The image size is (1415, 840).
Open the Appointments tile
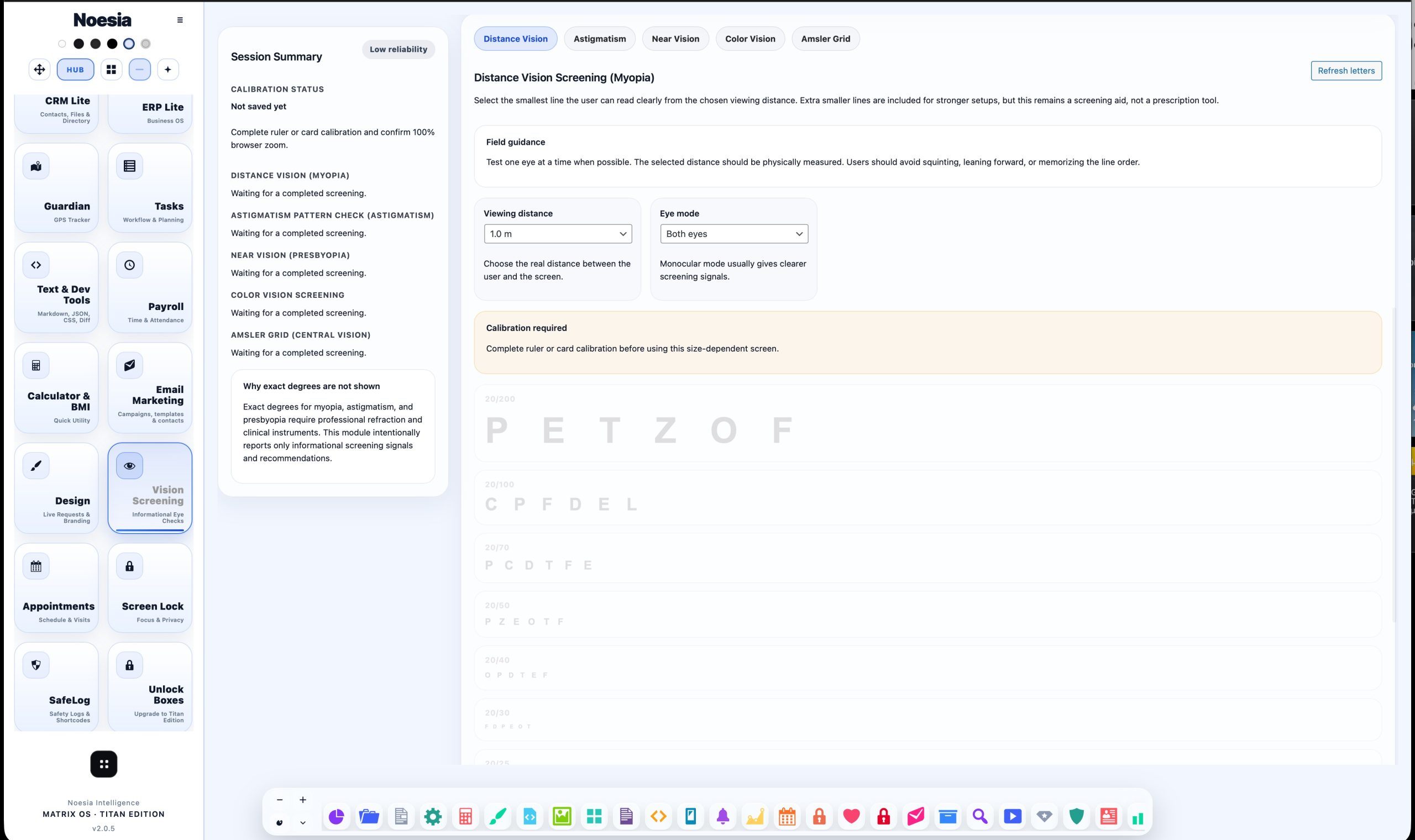[x=56, y=587]
